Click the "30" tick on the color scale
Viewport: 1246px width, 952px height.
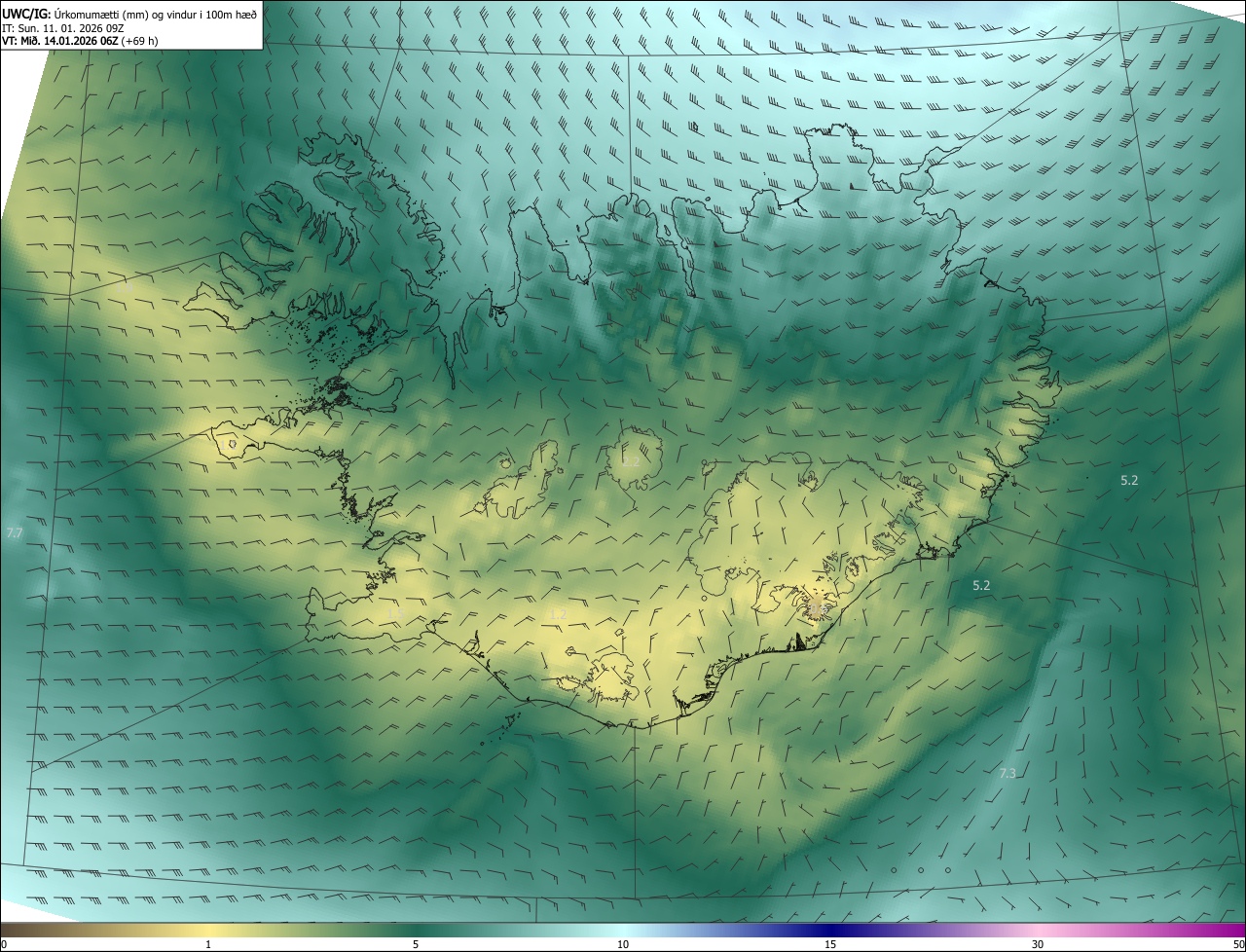(1038, 944)
